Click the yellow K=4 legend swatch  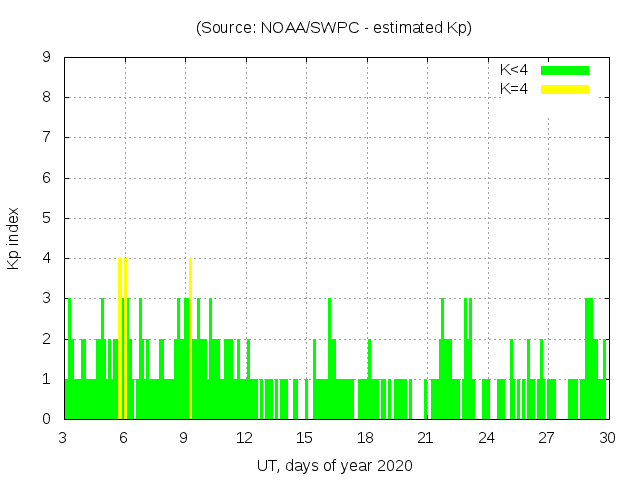coord(565,89)
